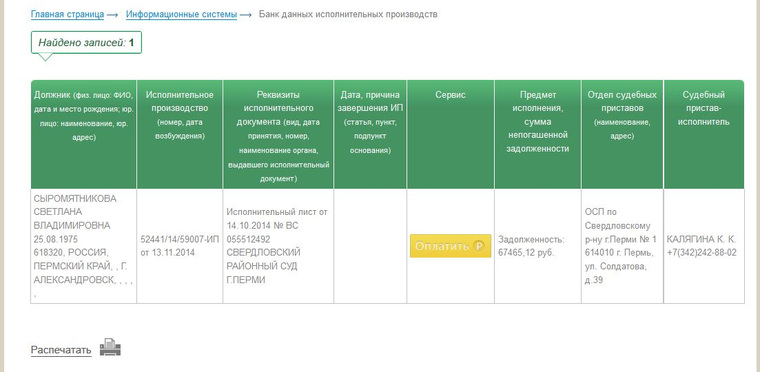Screen dimensions: 760x372
Task: Click the Найдено записей: 1 badge
Action: pyautogui.click(x=86, y=43)
